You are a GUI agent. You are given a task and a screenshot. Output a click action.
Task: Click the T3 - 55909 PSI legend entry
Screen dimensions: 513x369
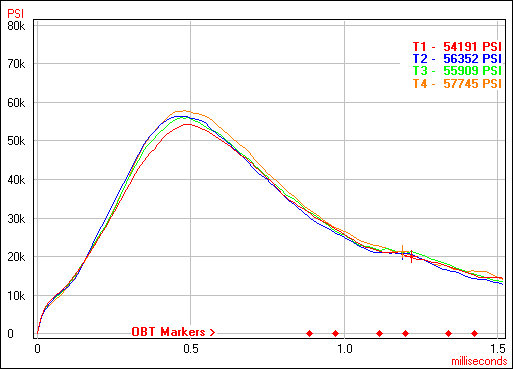pos(457,71)
